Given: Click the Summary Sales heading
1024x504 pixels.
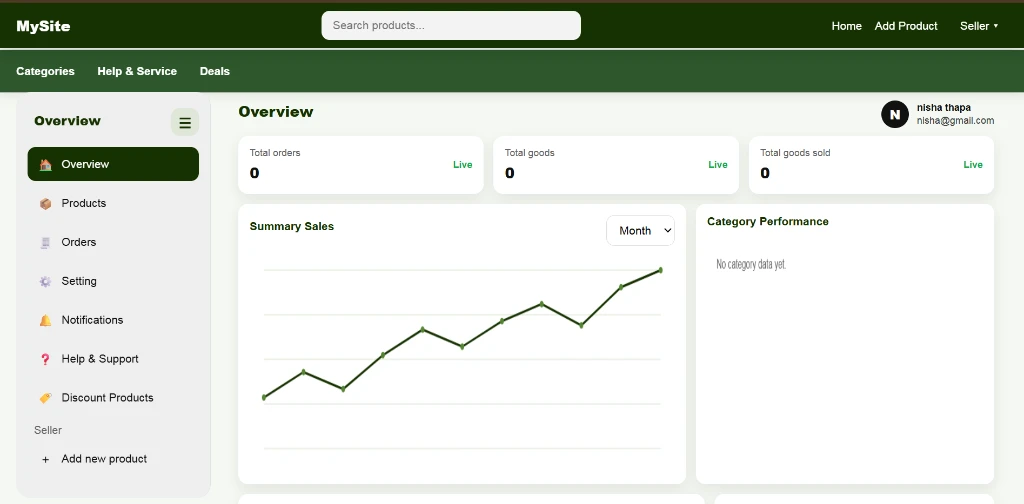Looking at the screenshot, I should [x=291, y=227].
